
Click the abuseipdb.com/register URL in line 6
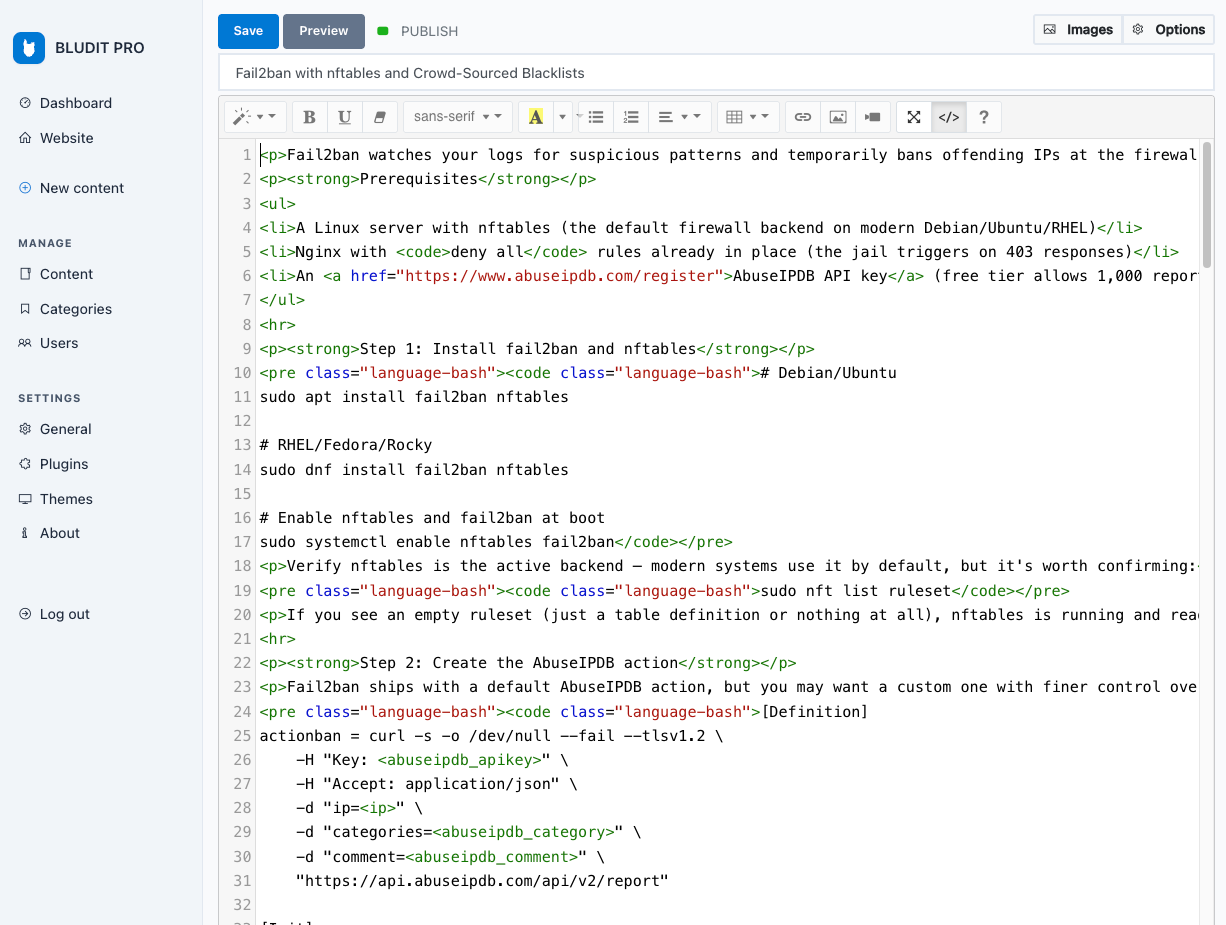click(560, 276)
